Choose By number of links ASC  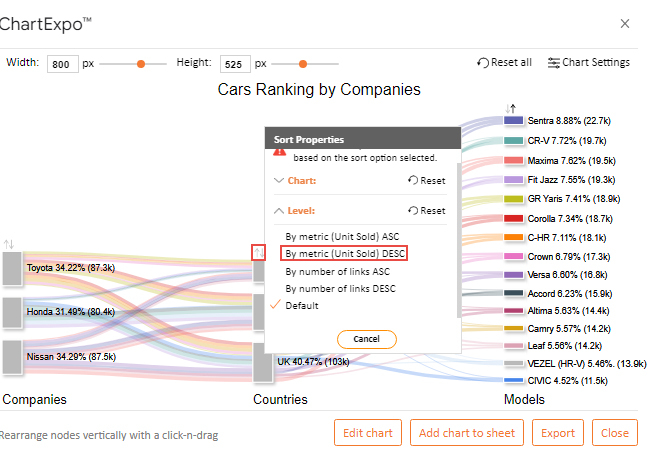click(338, 272)
